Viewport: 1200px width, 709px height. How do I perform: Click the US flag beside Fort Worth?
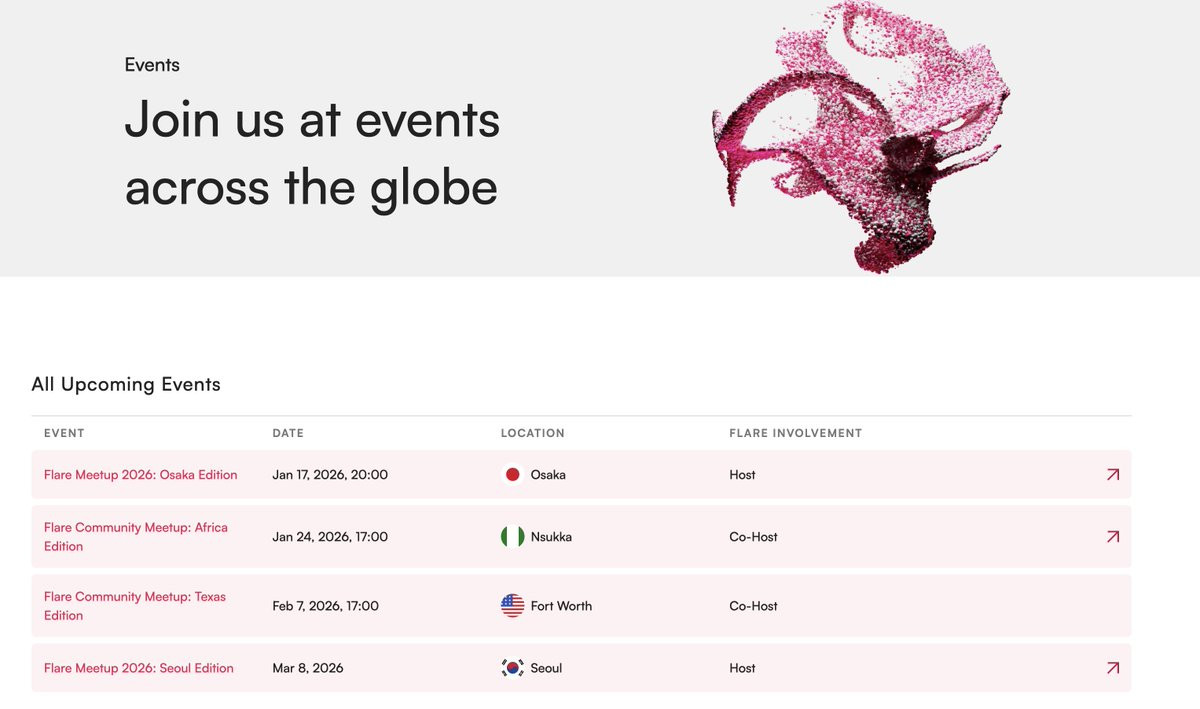click(x=512, y=606)
